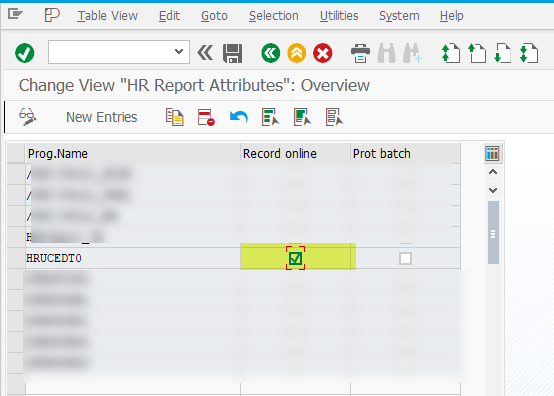Click the green Enter checkmark icon
Image resolution: width=554 pixels, height=396 pixels.
(x=25, y=53)
